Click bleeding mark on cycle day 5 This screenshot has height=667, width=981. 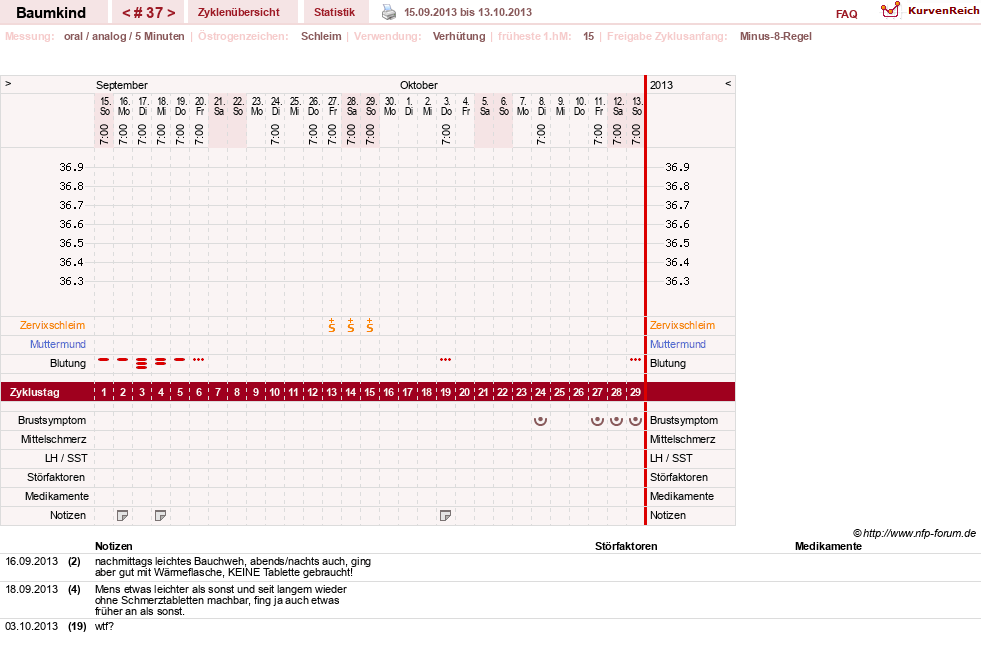(x=180, y=360)
